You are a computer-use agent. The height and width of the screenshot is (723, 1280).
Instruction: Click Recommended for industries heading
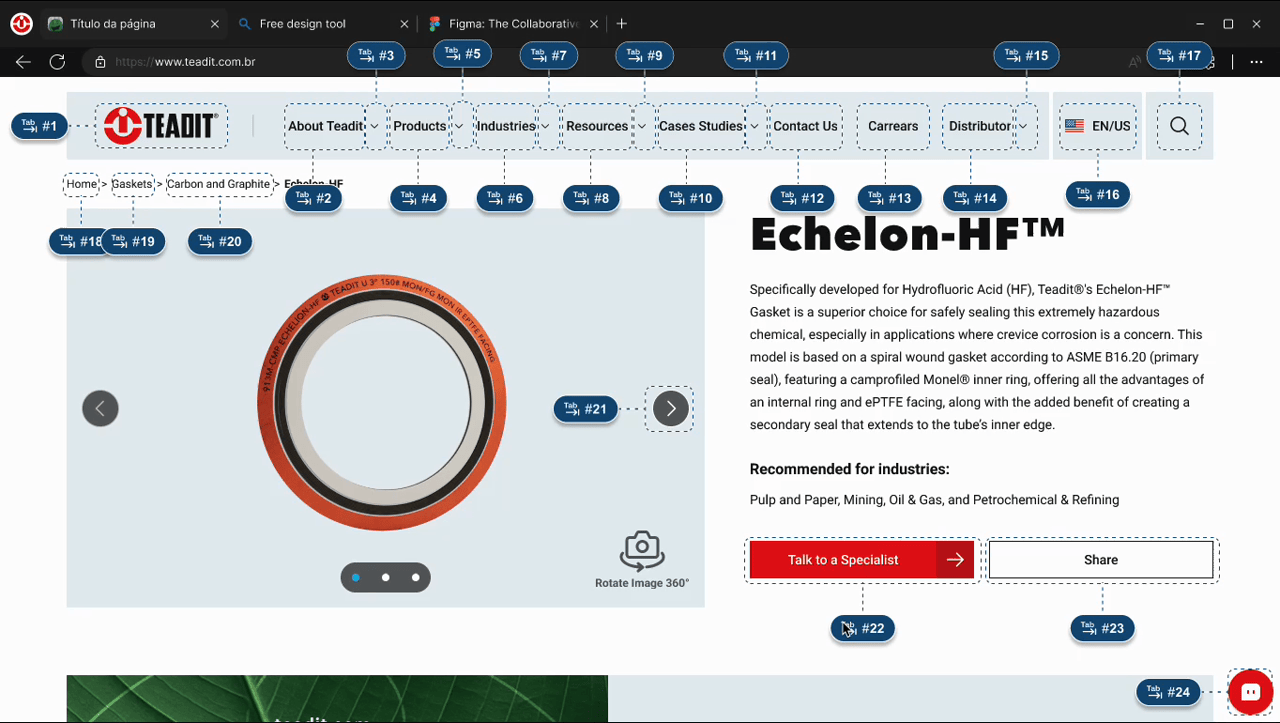coord(849,469)
